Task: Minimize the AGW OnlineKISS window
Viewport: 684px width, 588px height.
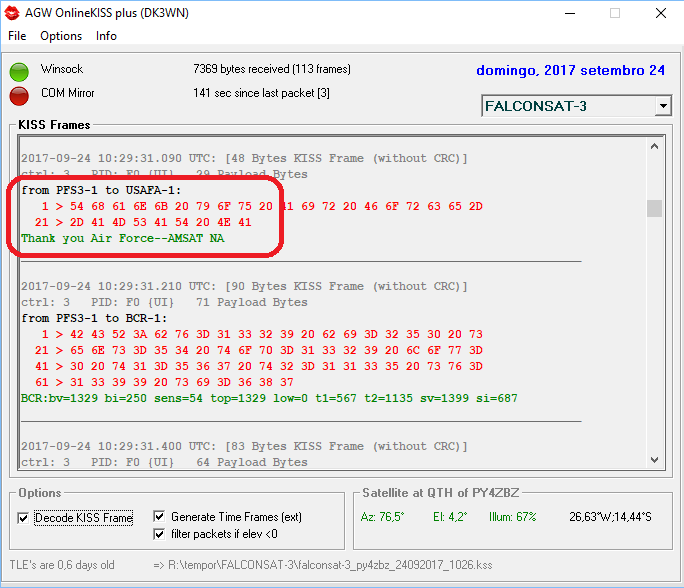Action: [570, 13]
